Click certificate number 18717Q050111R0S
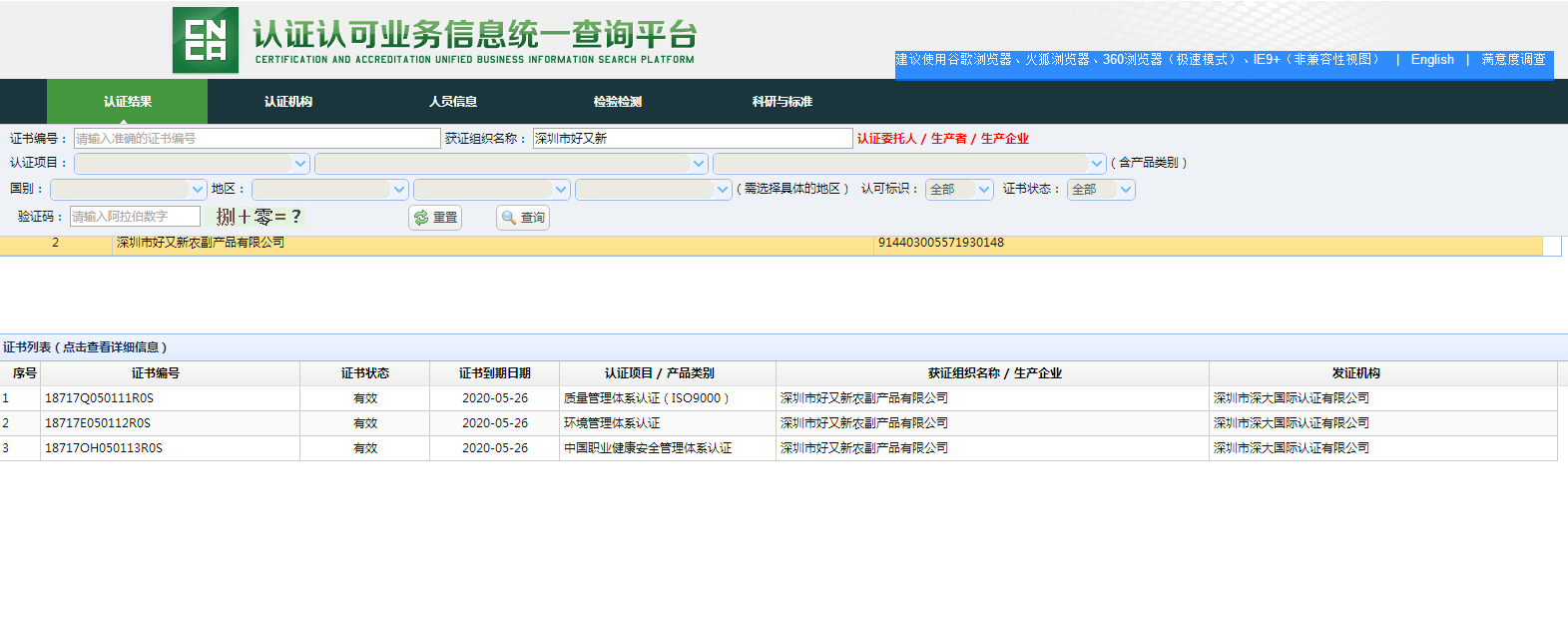The width and height of the screenshot is (1568, 635). pos(99,398)
